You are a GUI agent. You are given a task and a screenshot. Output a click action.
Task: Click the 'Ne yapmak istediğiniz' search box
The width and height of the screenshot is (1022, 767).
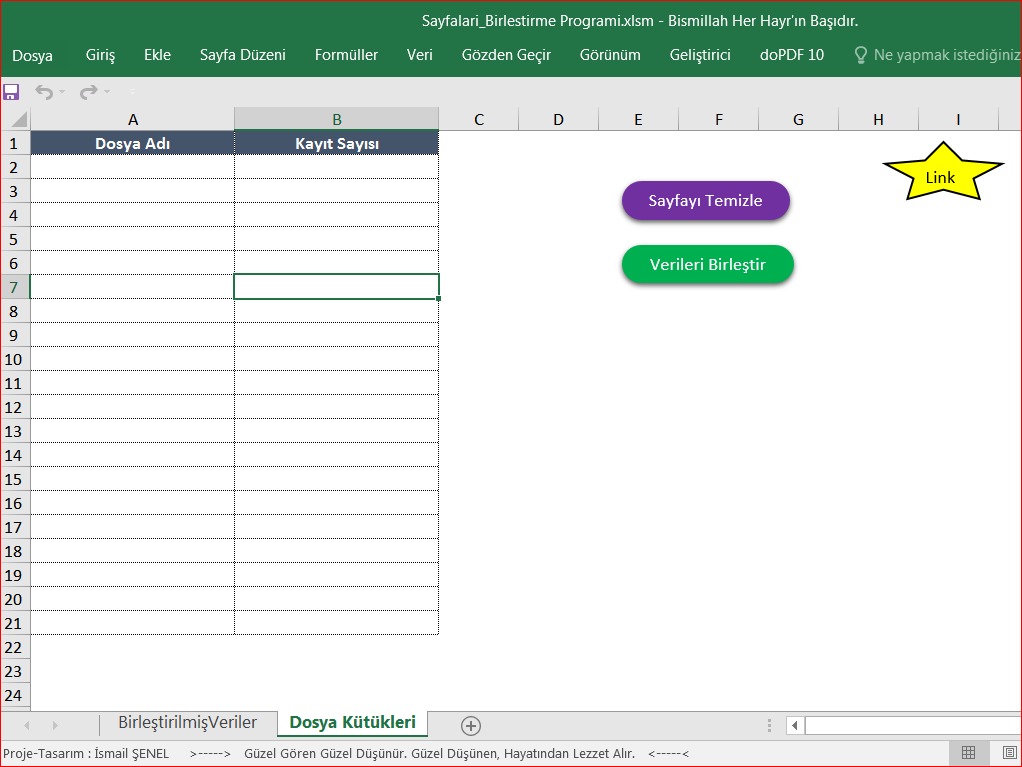point(946,55)
